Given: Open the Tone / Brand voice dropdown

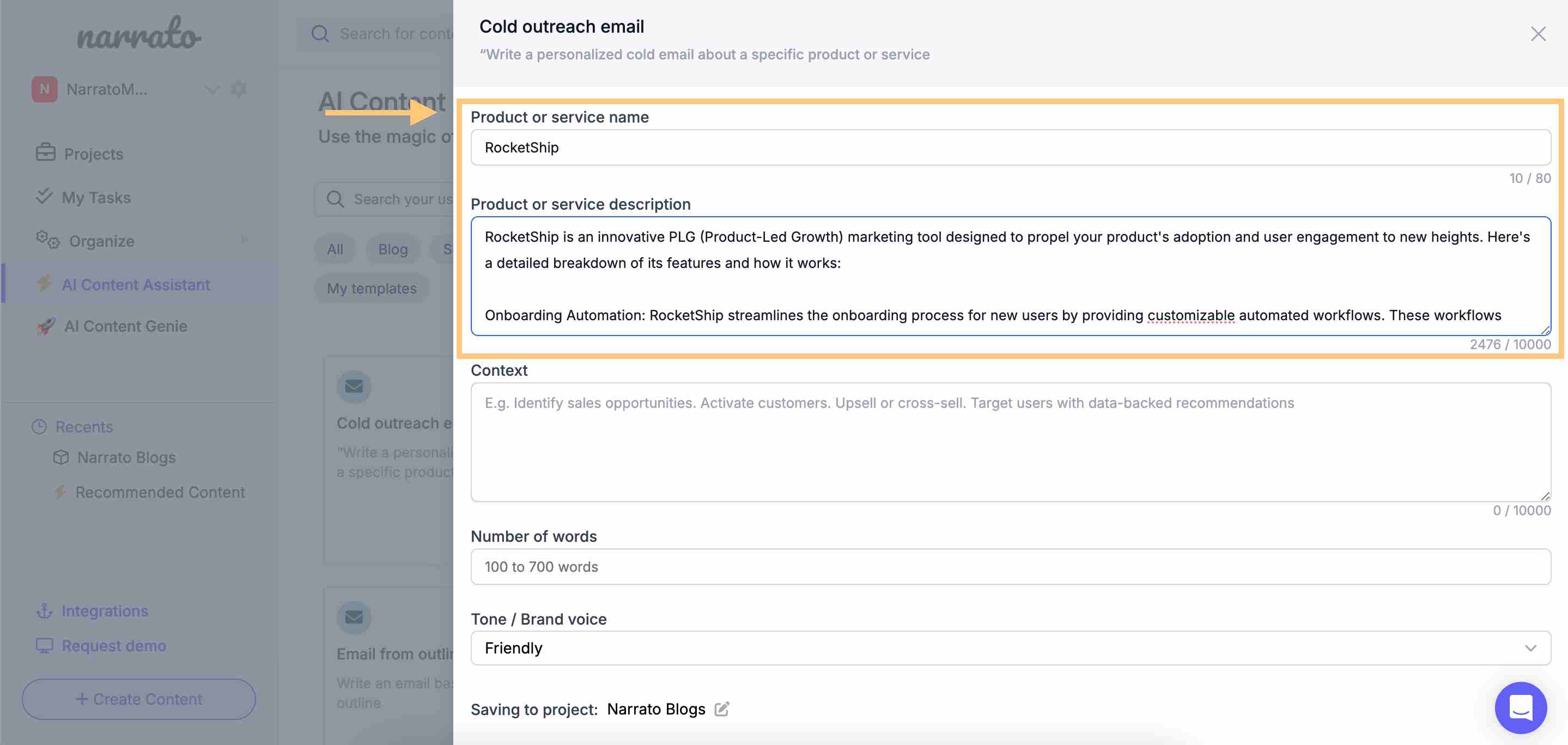Looking at the screenshot, I should [1011, 648].
